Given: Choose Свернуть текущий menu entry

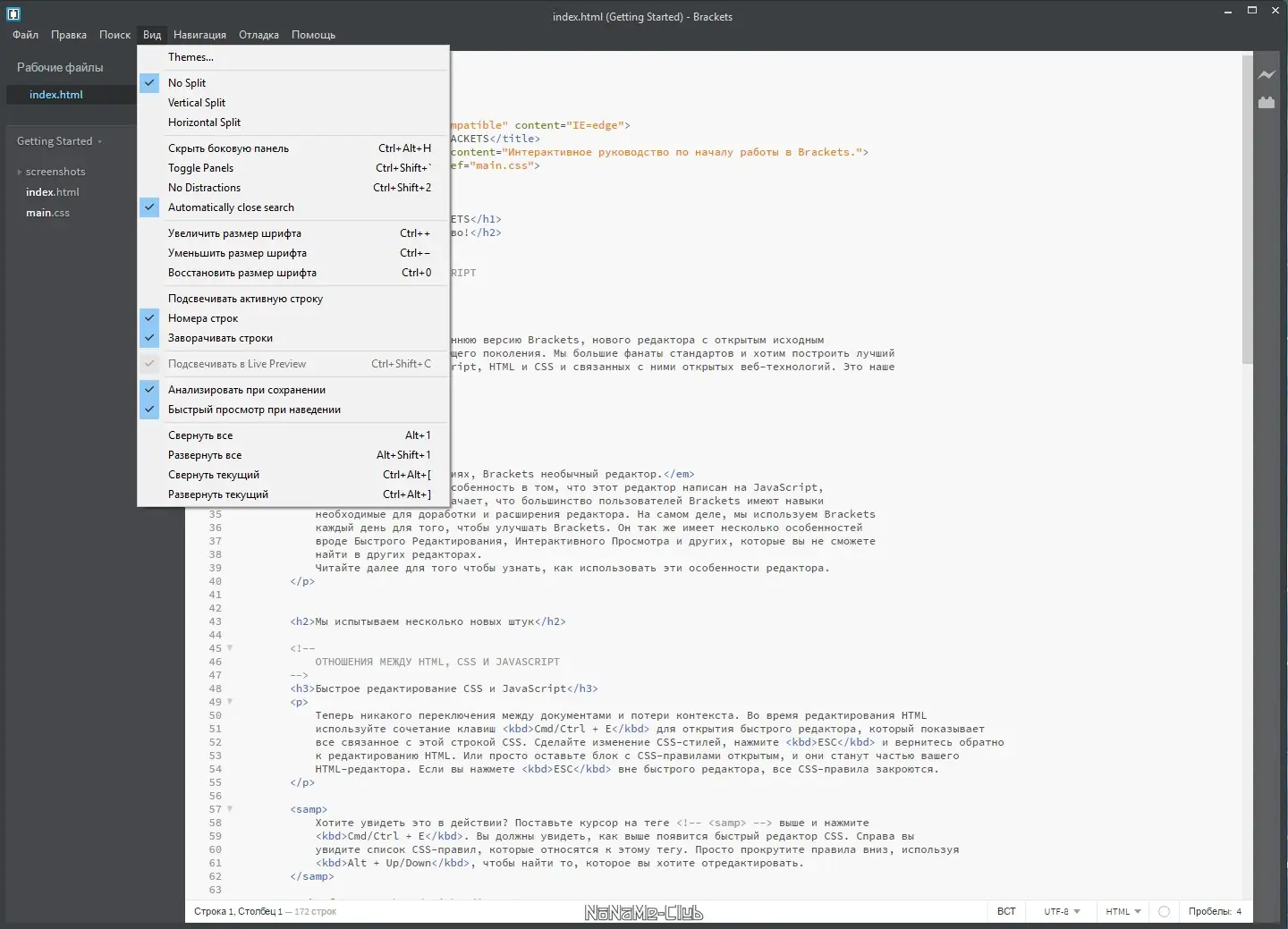Looking at the screenshot, I should pos(293,475).
